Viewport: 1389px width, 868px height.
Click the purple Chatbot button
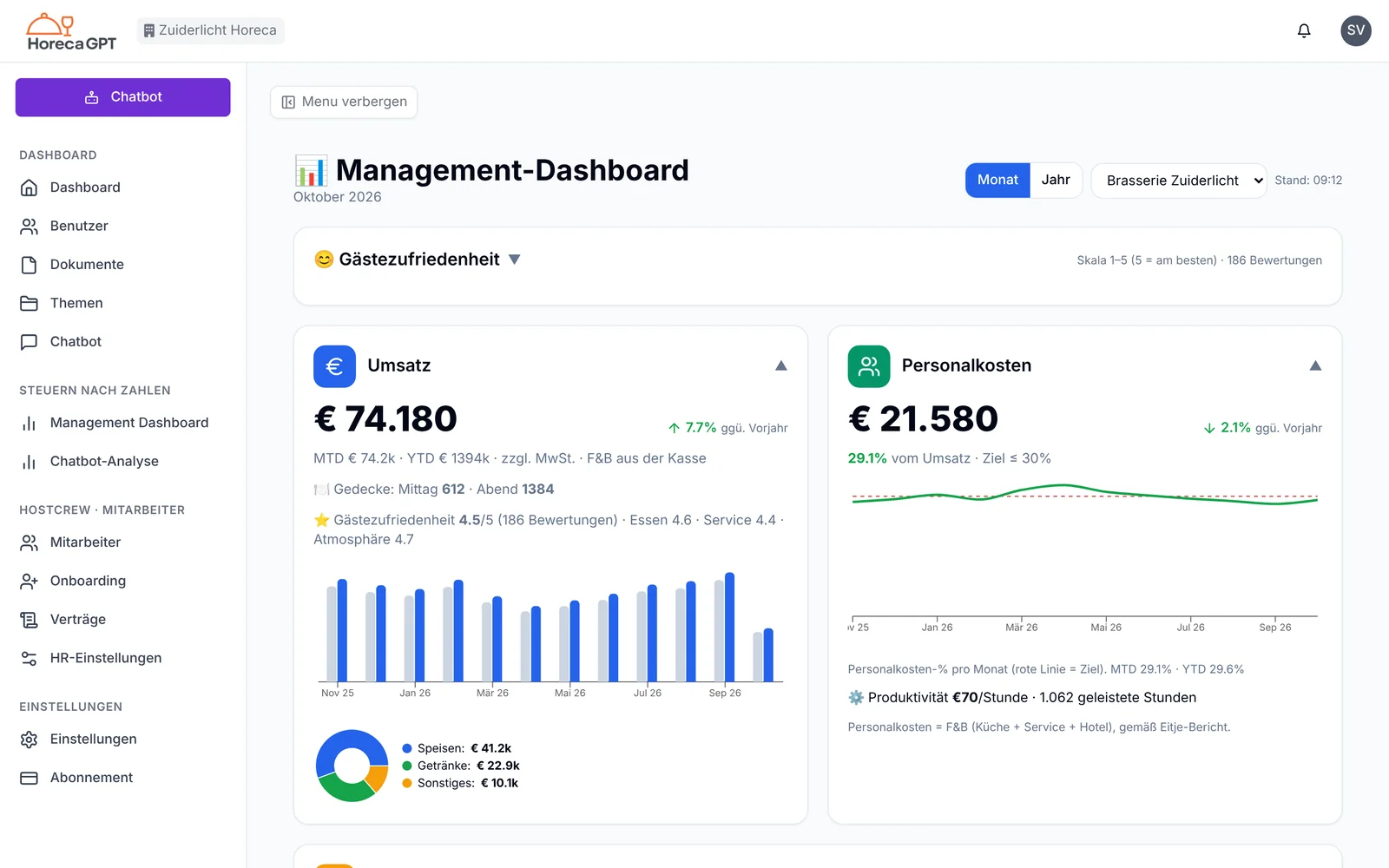click(x=122, y=97)
